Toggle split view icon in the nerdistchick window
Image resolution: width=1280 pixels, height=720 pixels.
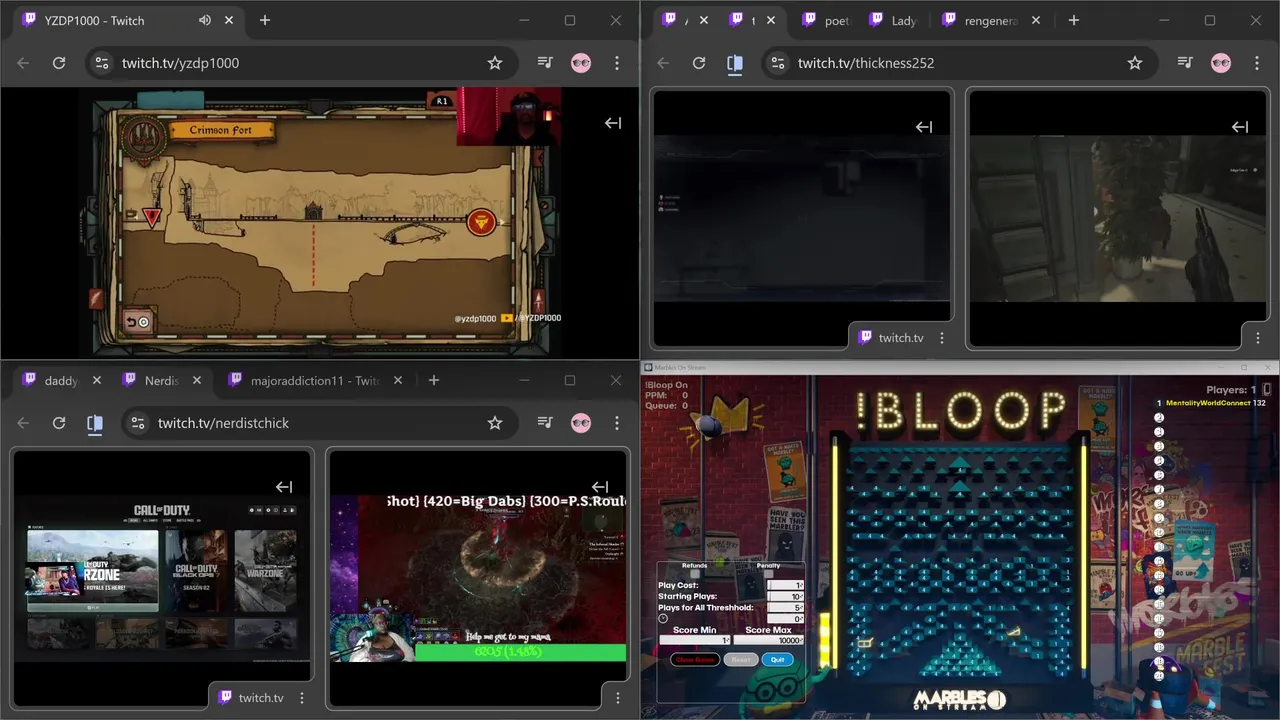[x=95, y=423]
